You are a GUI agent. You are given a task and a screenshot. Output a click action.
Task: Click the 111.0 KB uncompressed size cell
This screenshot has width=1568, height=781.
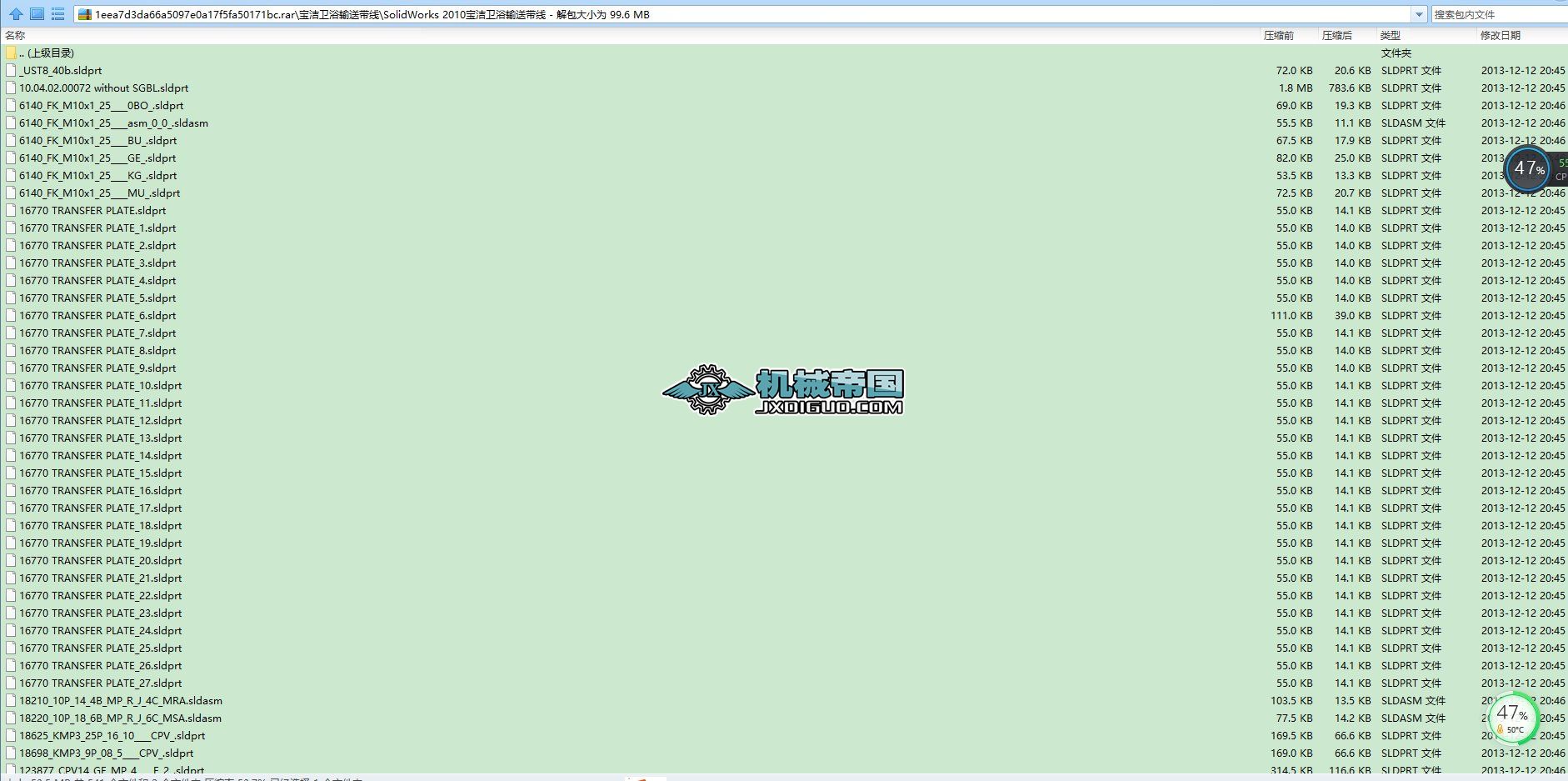tap(1291, 315)
